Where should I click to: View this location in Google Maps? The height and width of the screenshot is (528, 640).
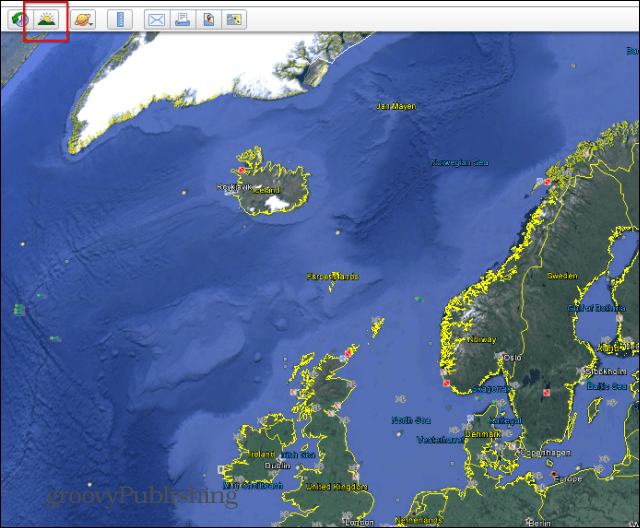pos(234,19)
